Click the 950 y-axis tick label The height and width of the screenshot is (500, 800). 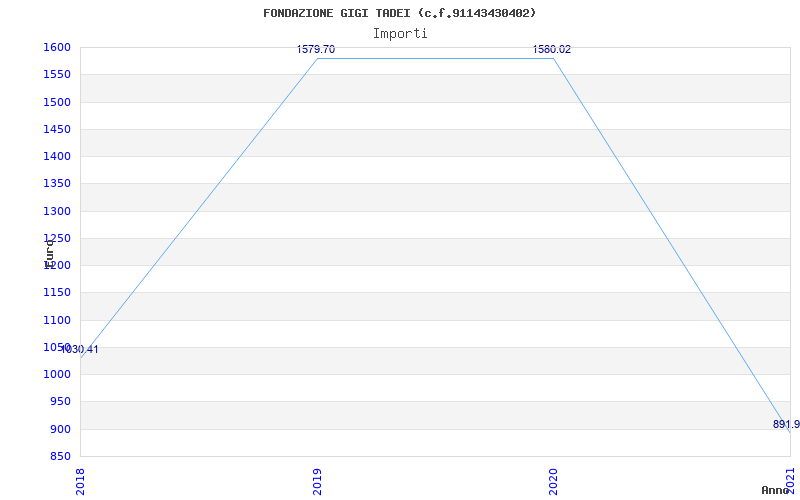click(x=60, y=402)
